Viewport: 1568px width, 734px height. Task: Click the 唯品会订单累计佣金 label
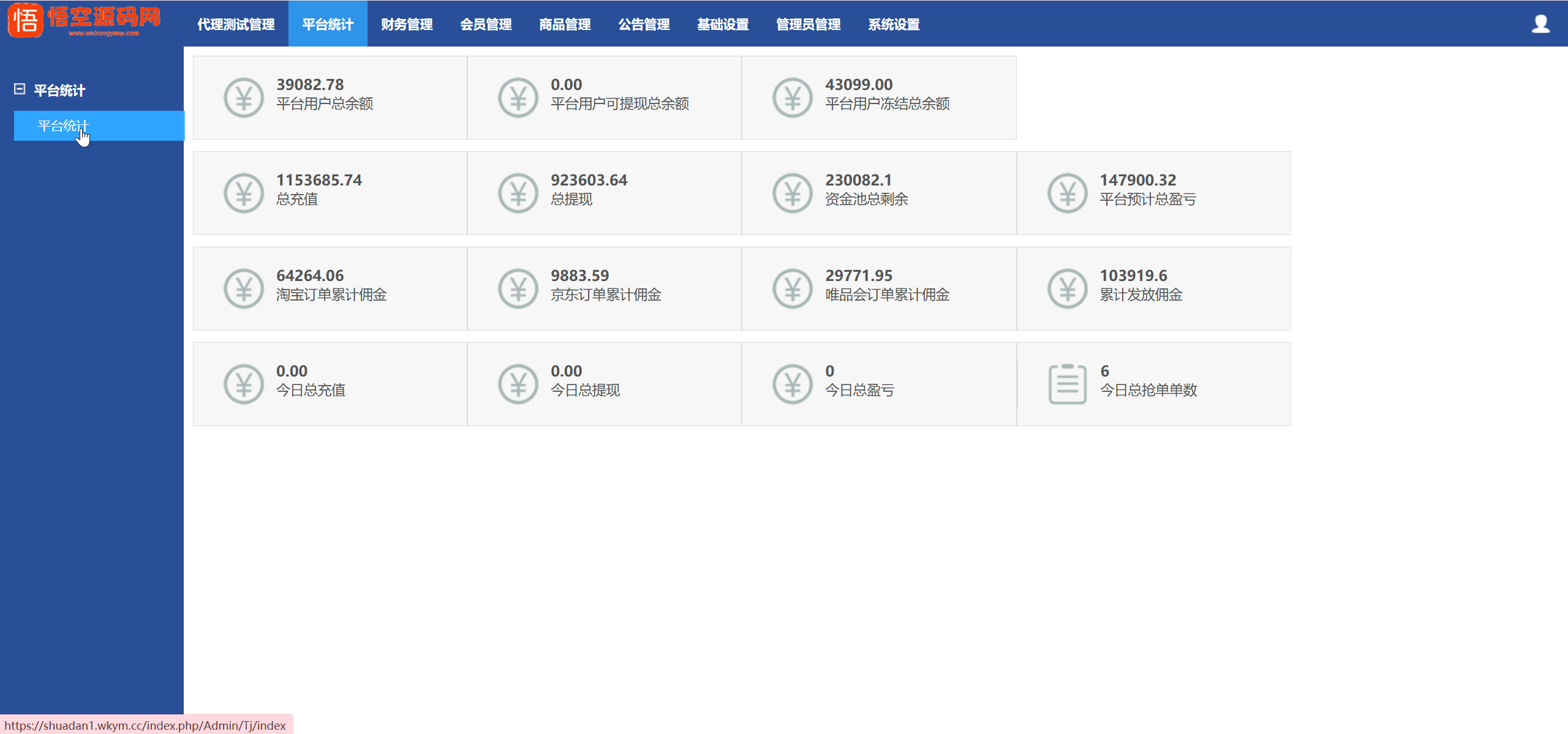click(888, 295)
